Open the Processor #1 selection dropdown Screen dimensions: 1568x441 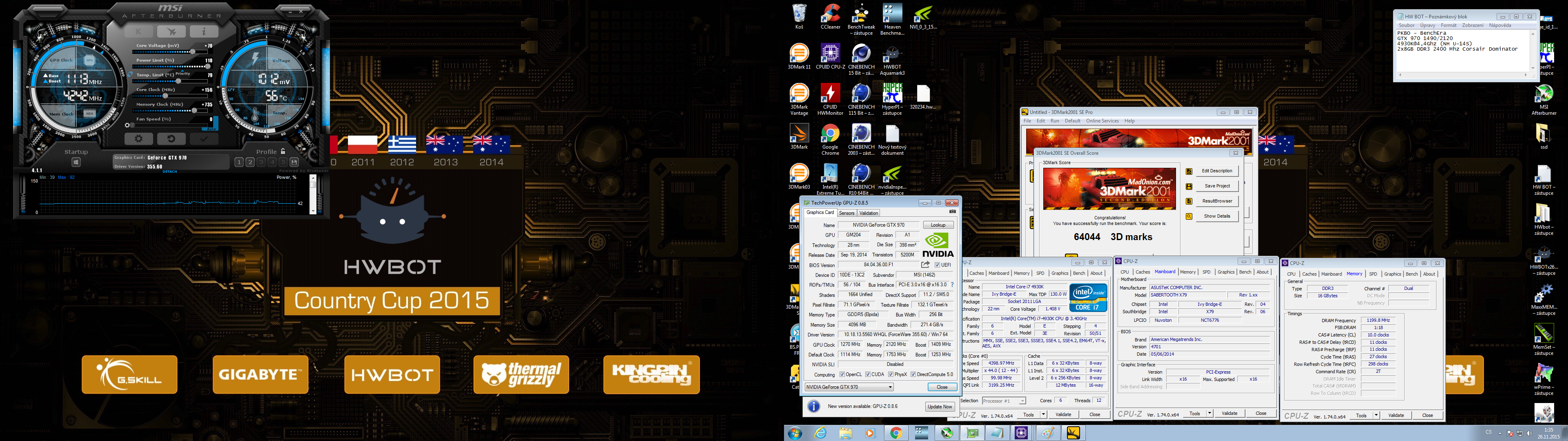coord(1003,400)
